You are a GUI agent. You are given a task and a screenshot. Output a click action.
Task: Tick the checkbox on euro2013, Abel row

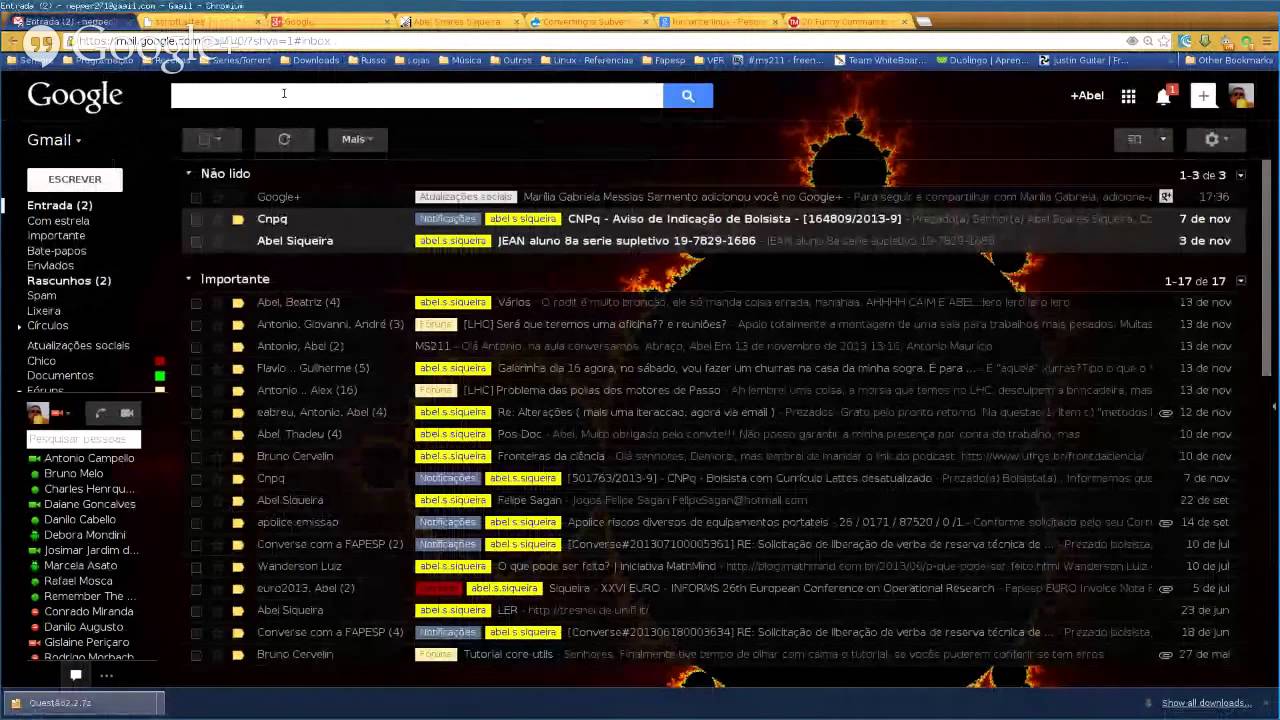pyautogui.click(x=196, y=588)
